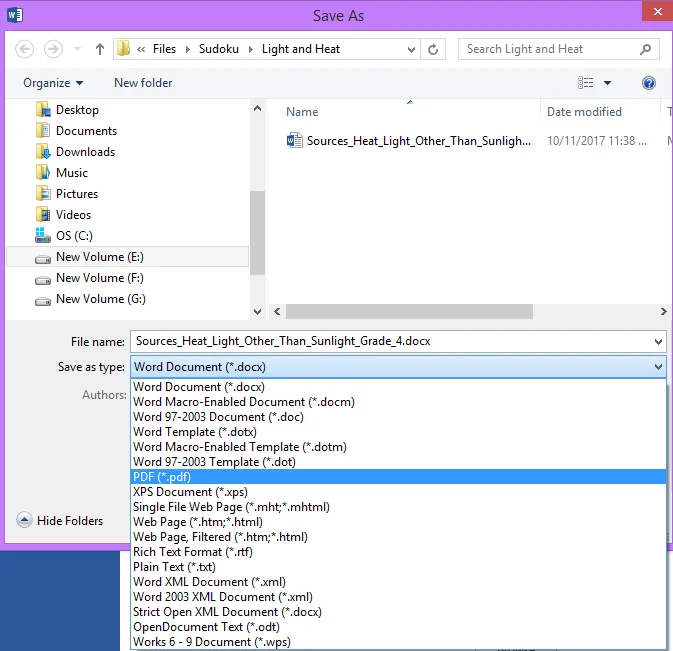673x651 pixels.
Task: Click the Sources_Heat_Light Word file icon
Action: (x=294, y=140)
